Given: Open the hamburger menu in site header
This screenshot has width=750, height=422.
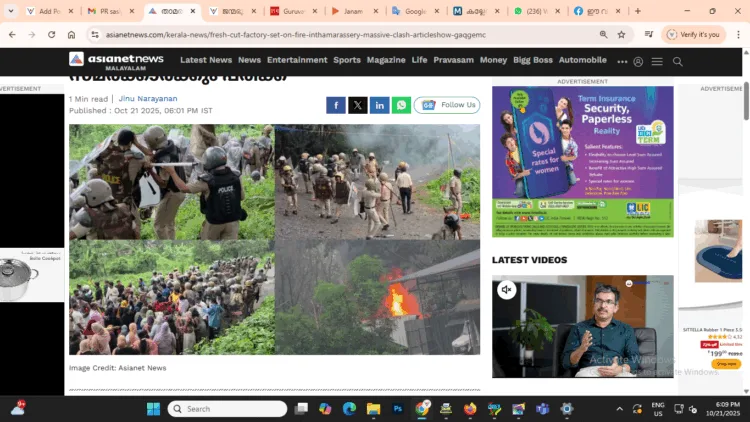Looking at the screenshot, I should 657,61.
